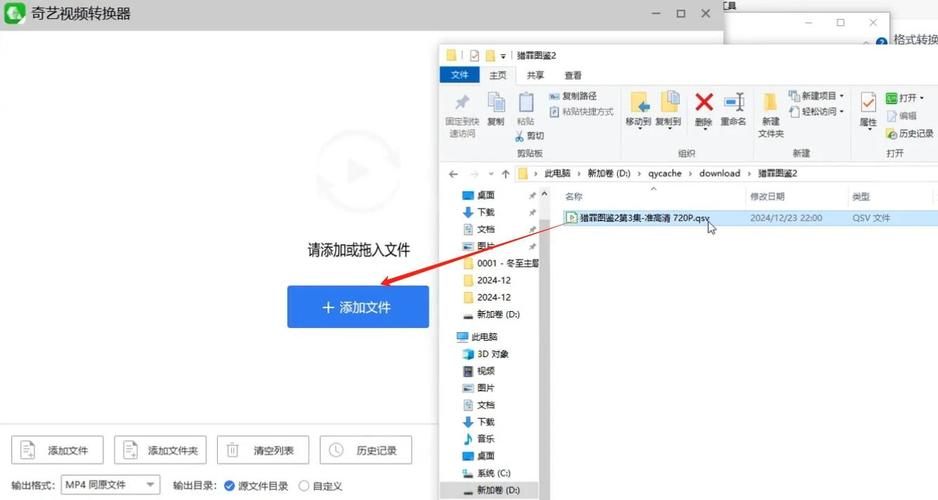Click the red 删除 X icon
The width and height of the screenshot is (938, 500).
(704, 102)
